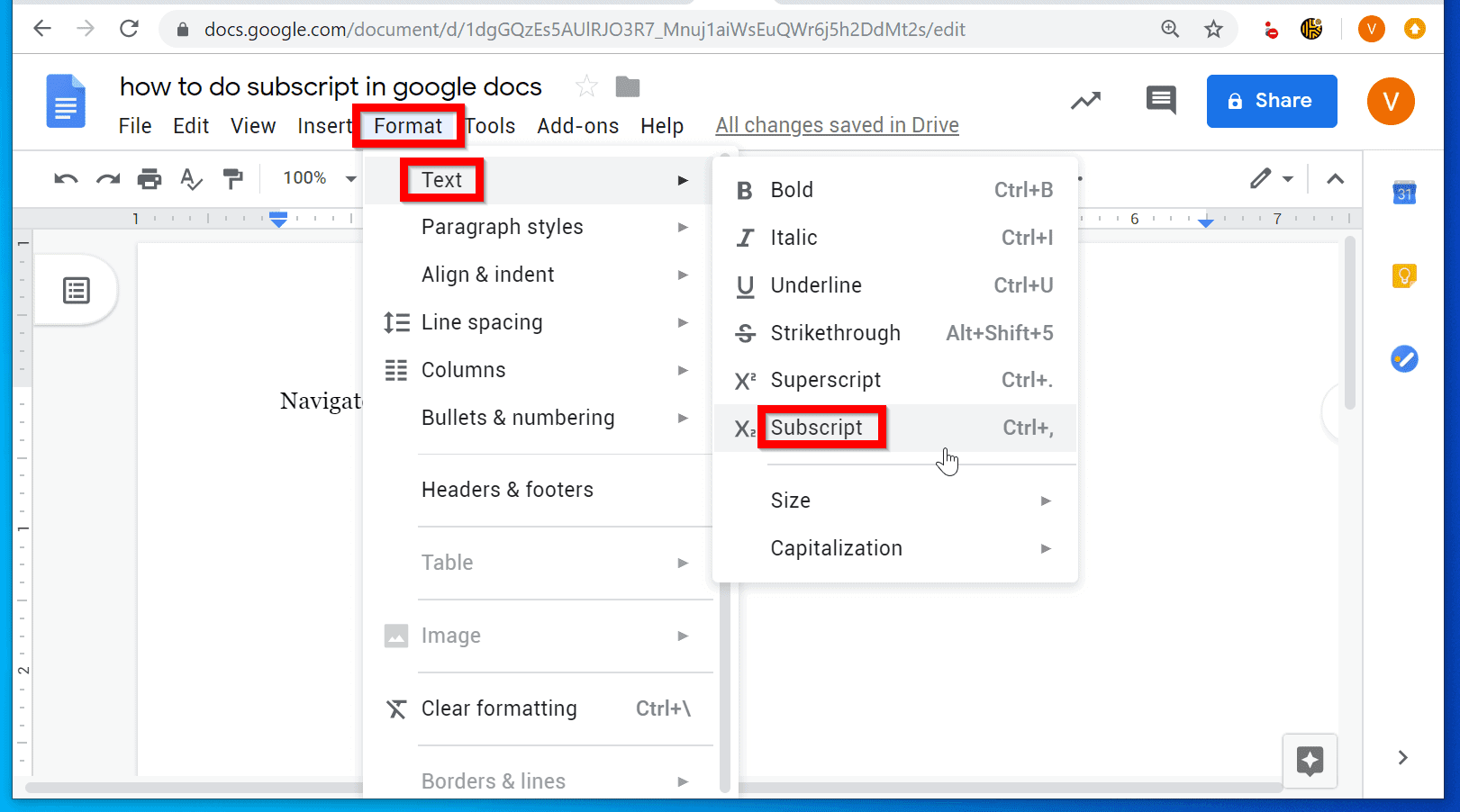Screen dimensions: 1460x812
Task: Open zoom level dropdown 100%
Action: tap(318, 178)
